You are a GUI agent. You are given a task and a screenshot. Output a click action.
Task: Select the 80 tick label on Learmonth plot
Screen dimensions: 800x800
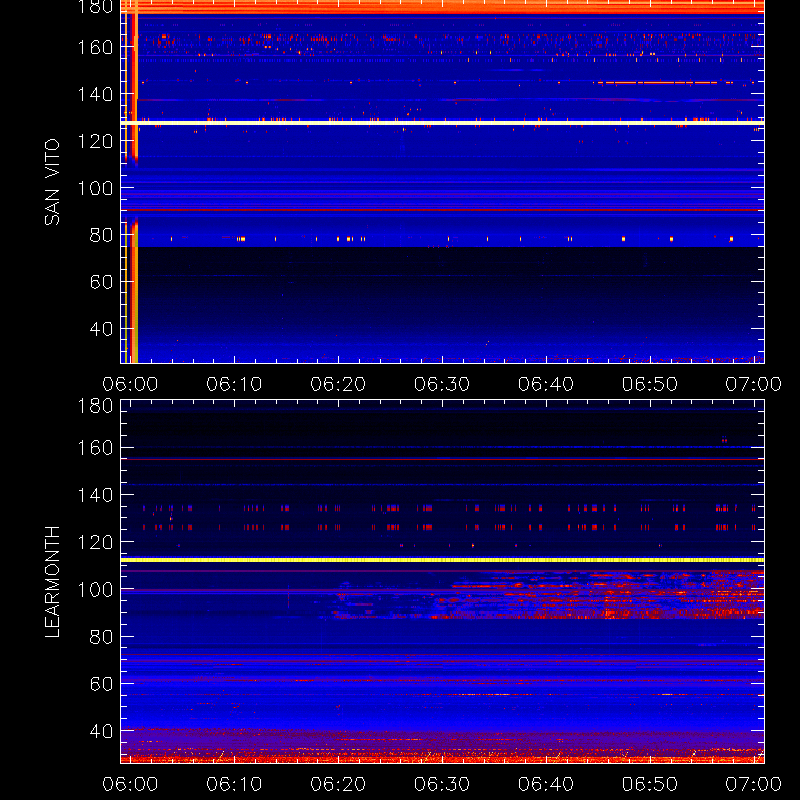click(101, 637)
